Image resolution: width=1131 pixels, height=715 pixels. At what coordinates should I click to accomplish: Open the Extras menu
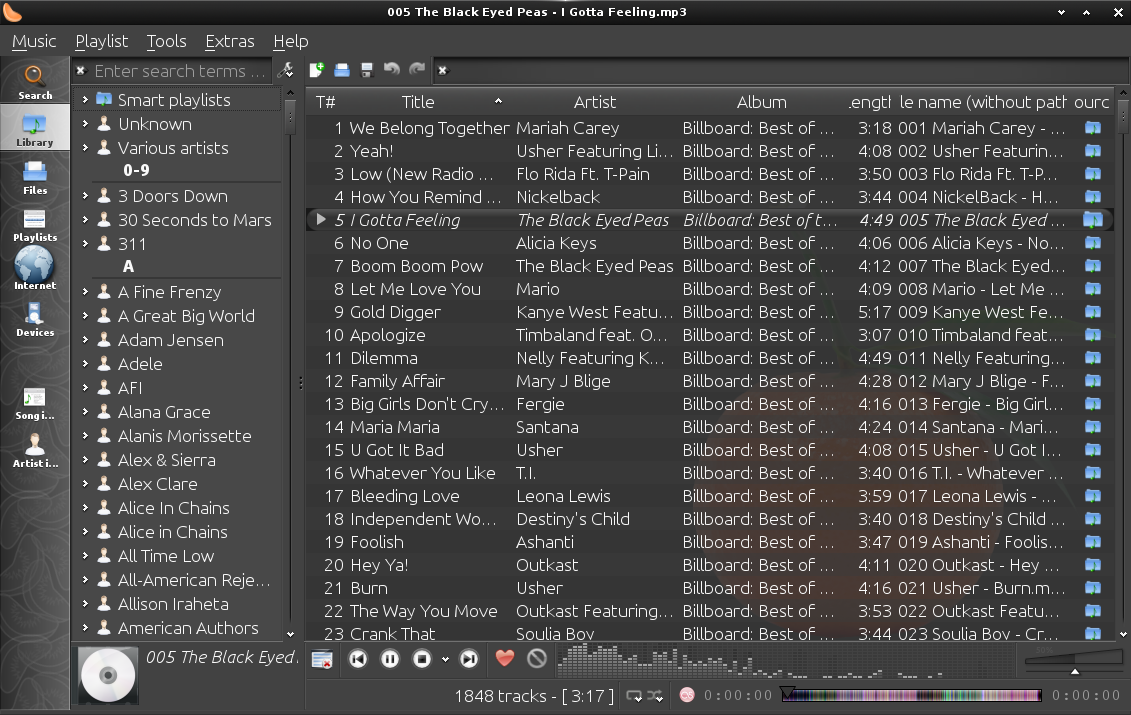tap(229, 41)
